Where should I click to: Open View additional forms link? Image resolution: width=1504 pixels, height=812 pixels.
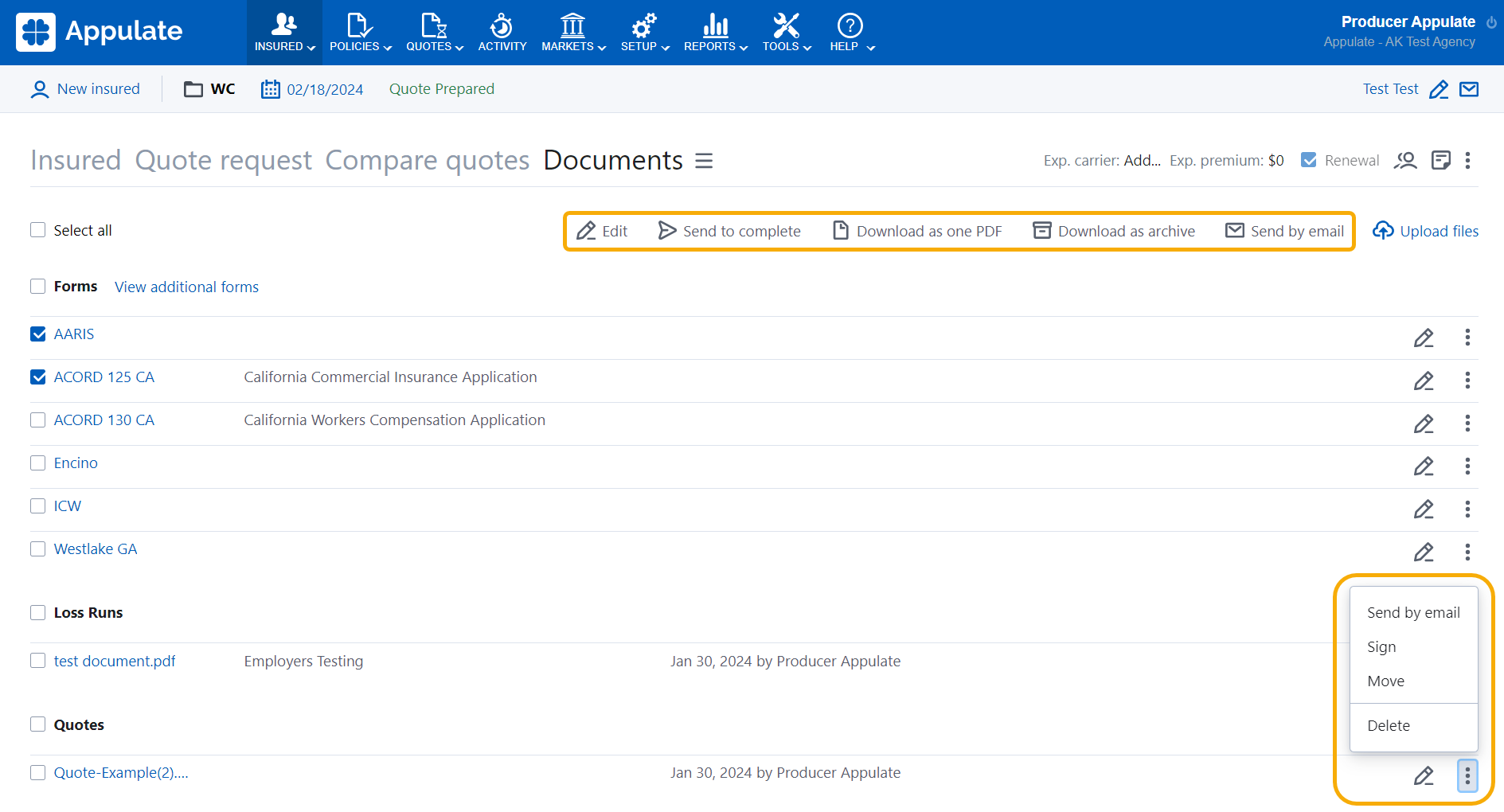186,287
